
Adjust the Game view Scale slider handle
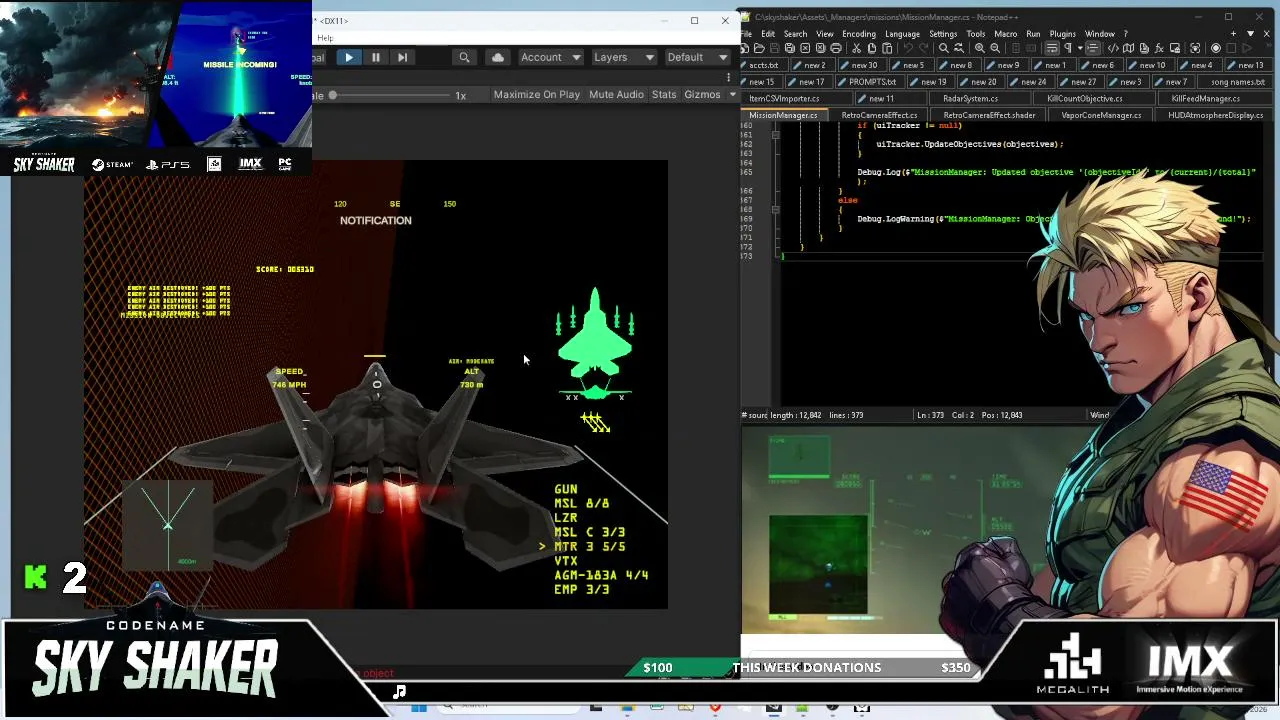pos(332,95)
